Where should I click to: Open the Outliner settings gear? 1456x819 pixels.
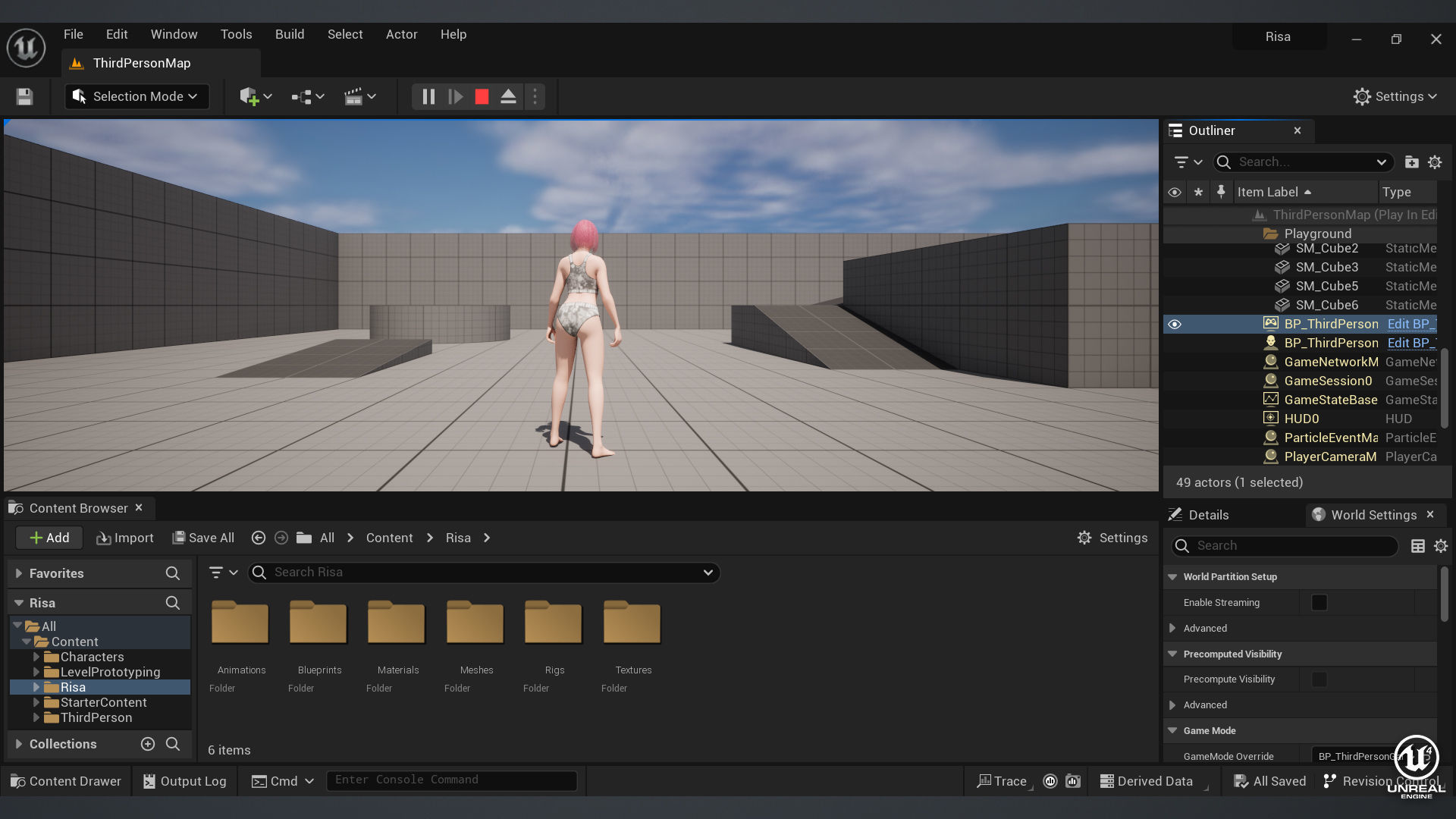(1435, 162)
